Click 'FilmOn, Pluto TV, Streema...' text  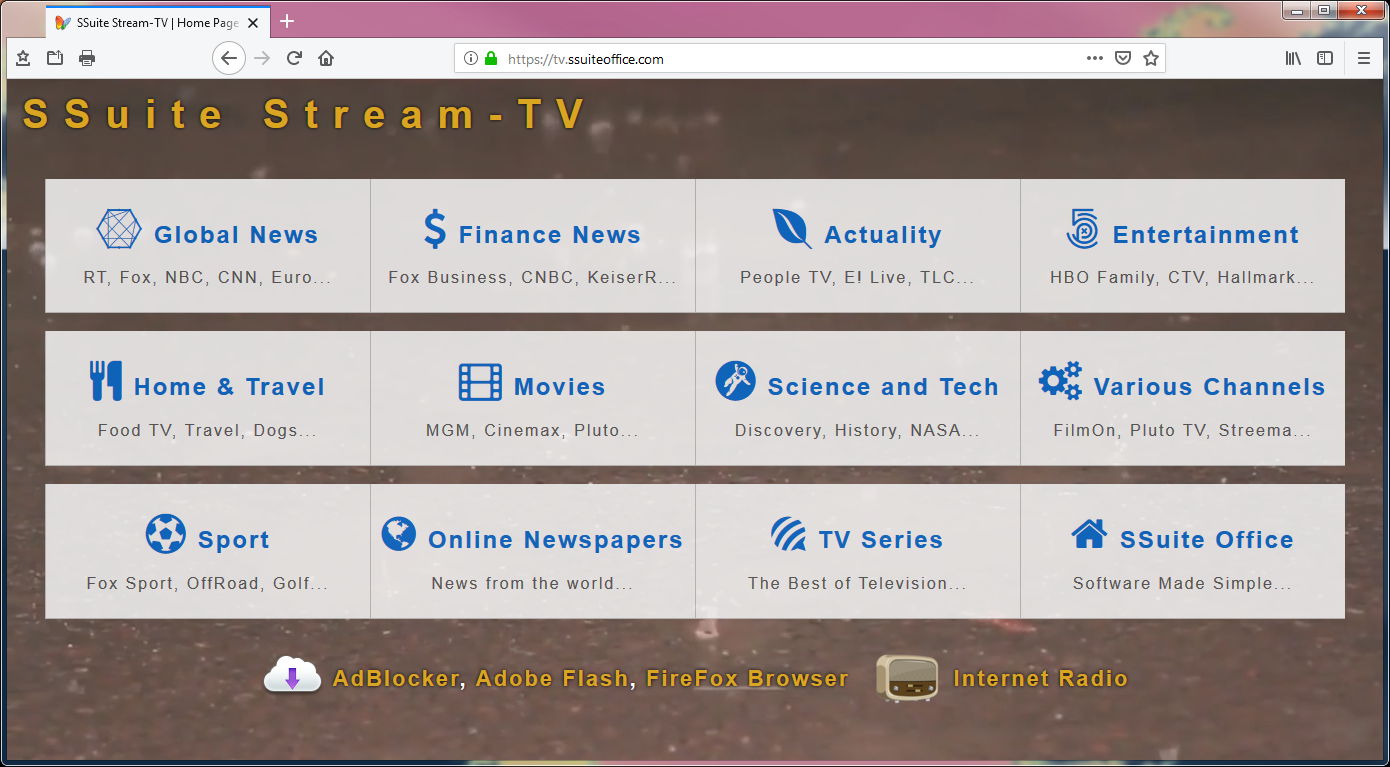point(1182,430)
